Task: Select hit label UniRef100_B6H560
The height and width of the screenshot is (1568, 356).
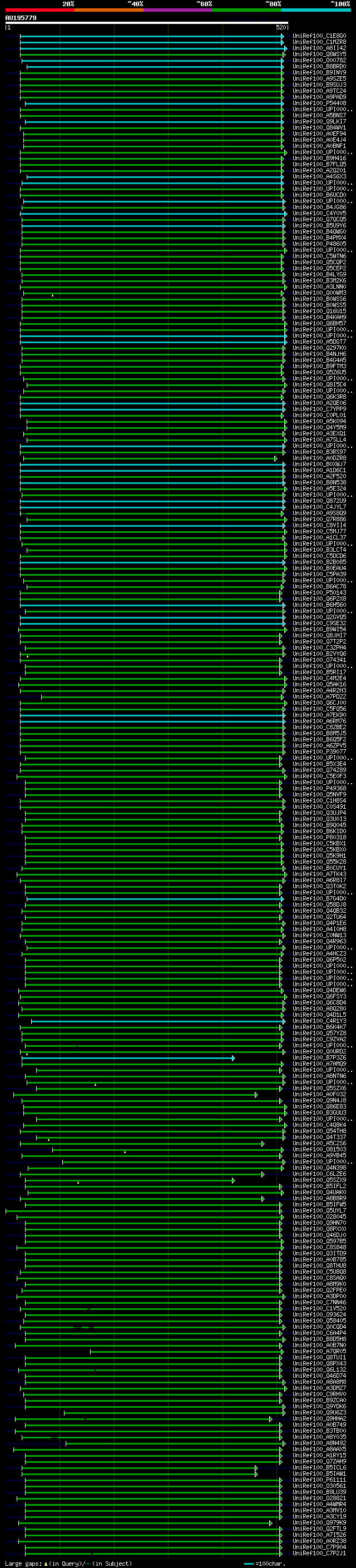Action: [x=319, y=605]
